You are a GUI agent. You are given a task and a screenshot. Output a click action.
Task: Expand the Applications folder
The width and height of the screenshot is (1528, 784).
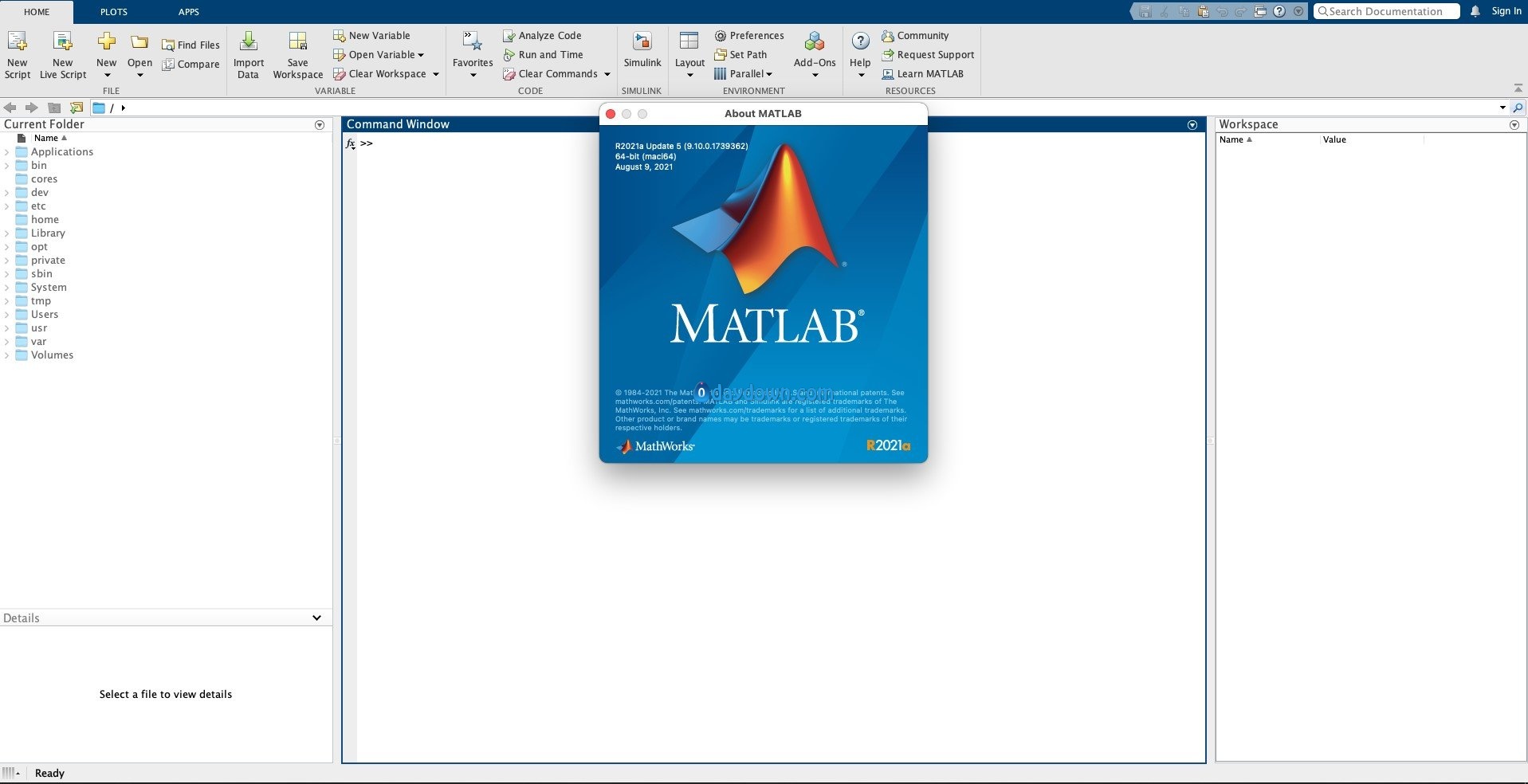(x=7, y=152)
